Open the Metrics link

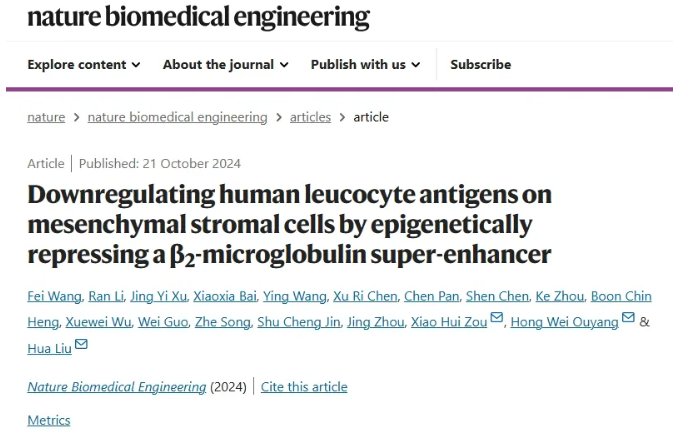[49, 420]
